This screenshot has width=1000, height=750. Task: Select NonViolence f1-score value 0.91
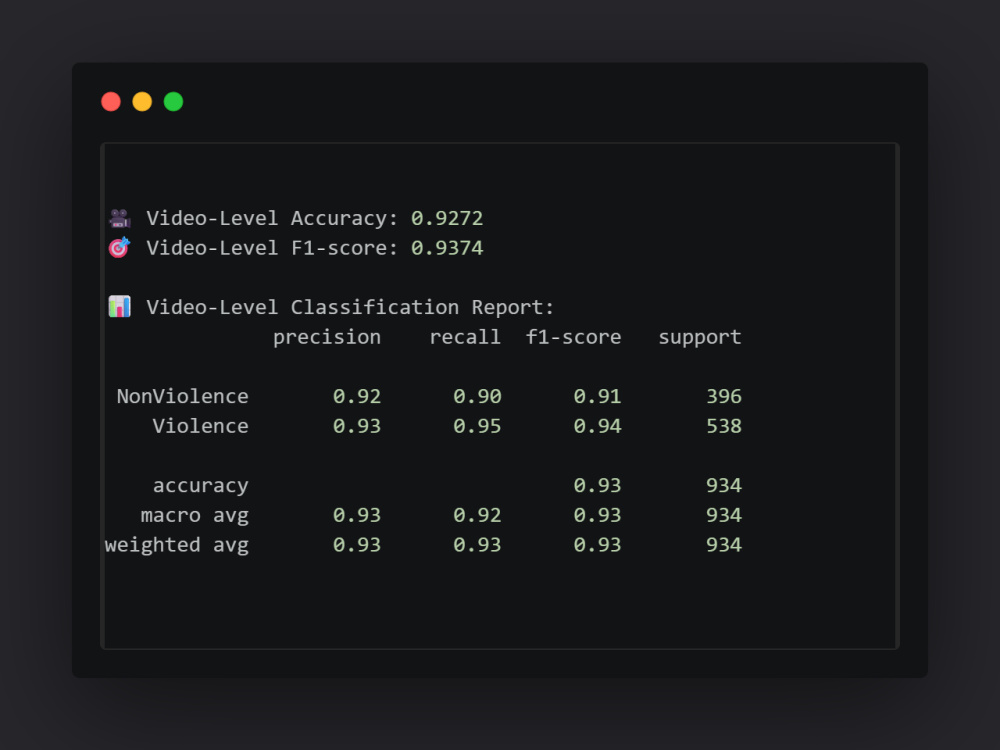point(597,396)
